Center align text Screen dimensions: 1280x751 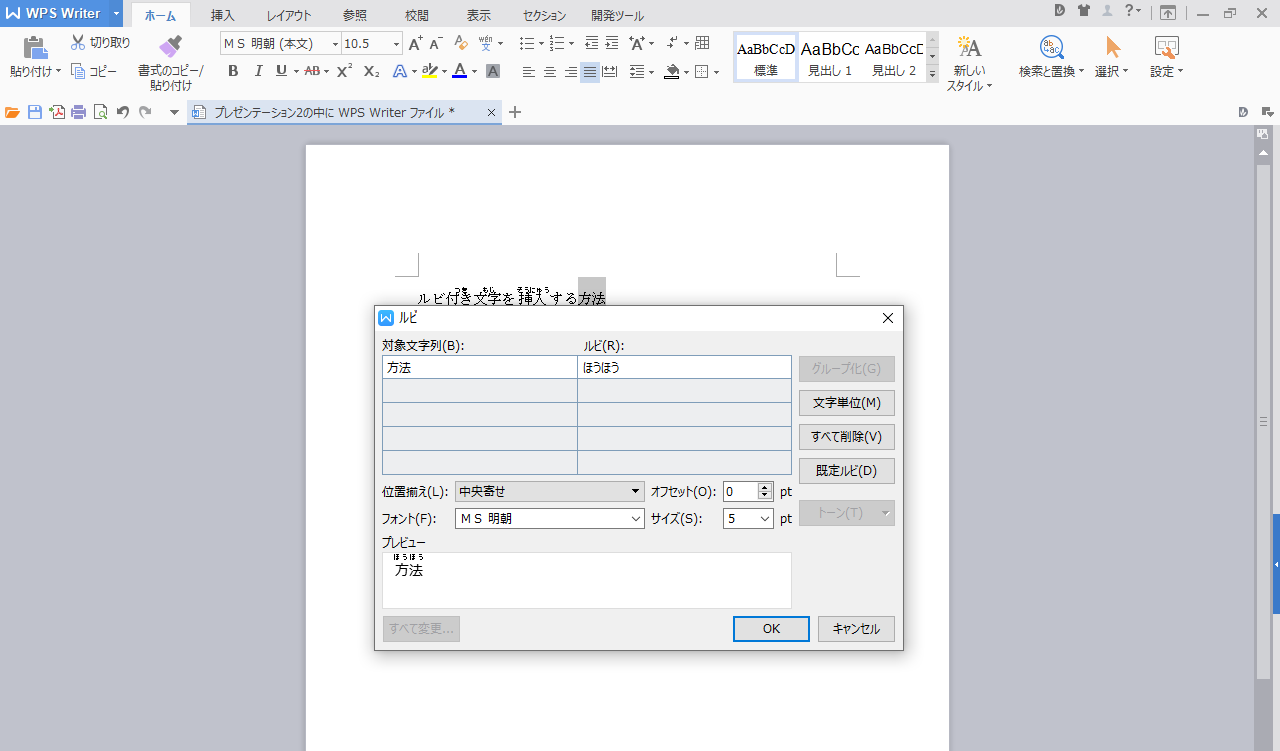(x=550, y=72)
